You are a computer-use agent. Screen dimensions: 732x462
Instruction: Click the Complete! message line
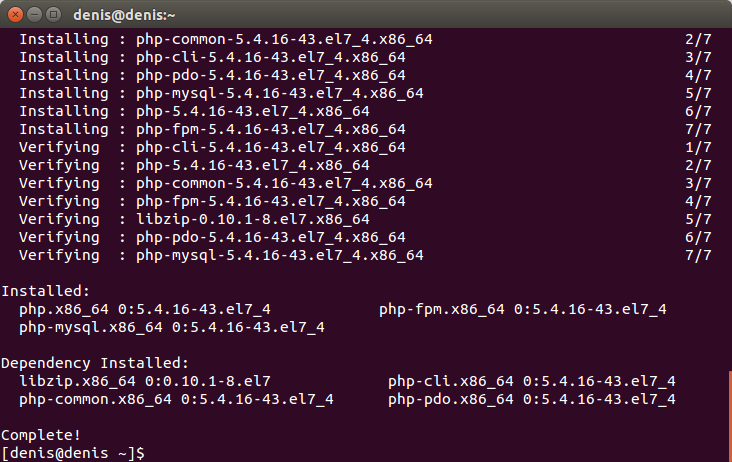click(41, 435)
